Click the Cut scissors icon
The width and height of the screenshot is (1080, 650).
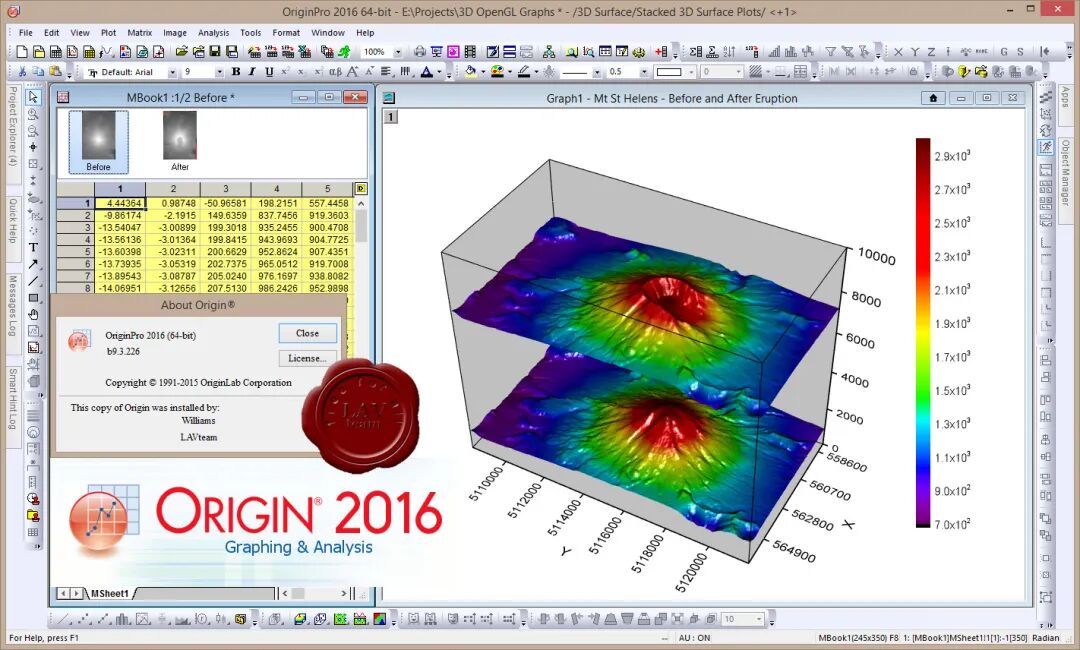click(22, 72)
